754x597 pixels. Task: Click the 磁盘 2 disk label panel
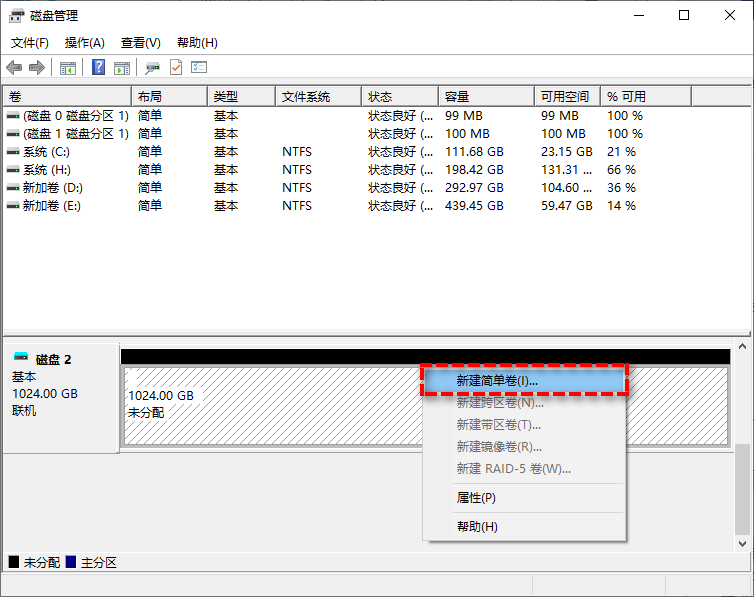61,398
